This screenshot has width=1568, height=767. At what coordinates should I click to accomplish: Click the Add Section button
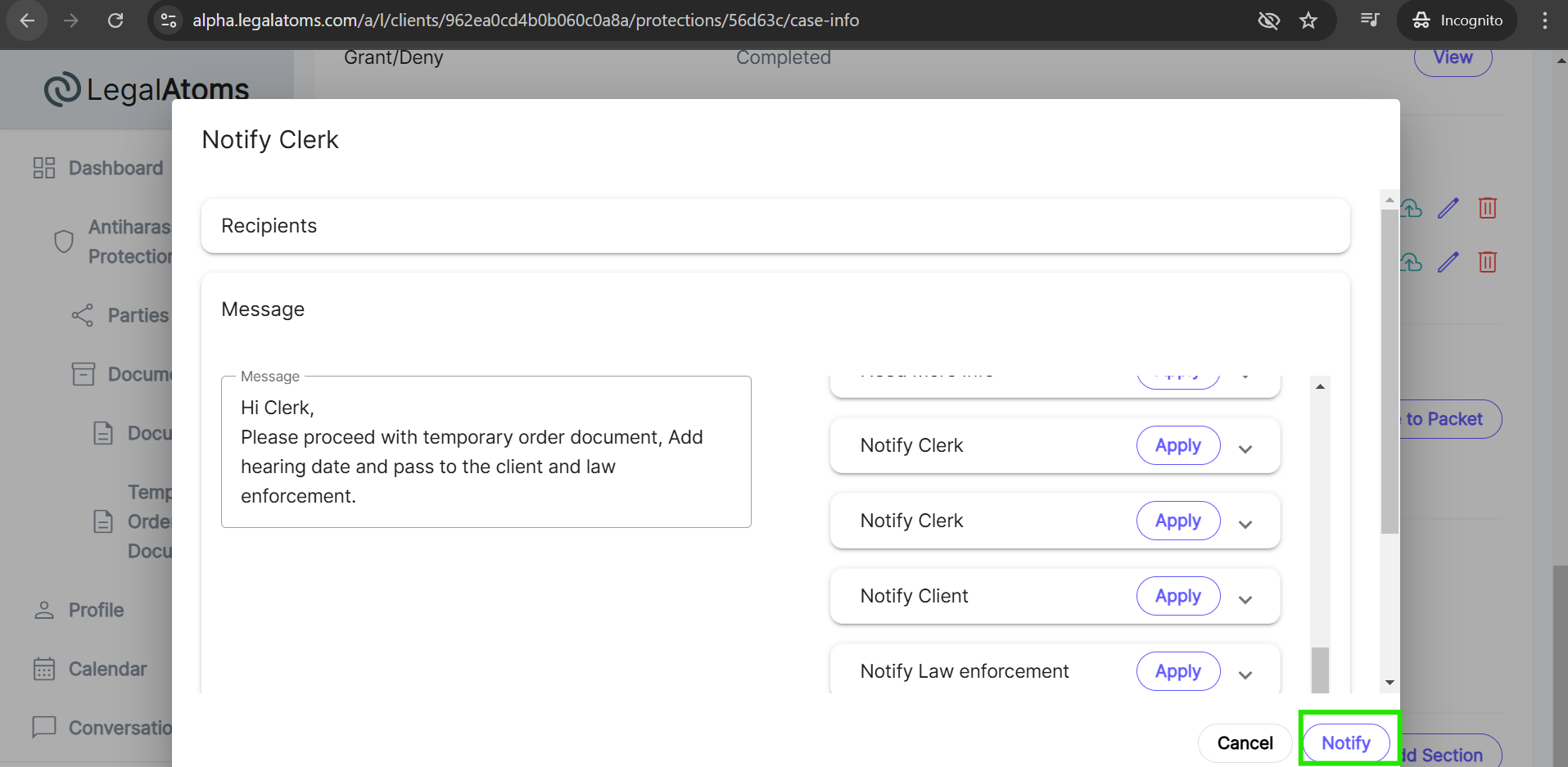pyautogui.click(x=1451, y=753)
